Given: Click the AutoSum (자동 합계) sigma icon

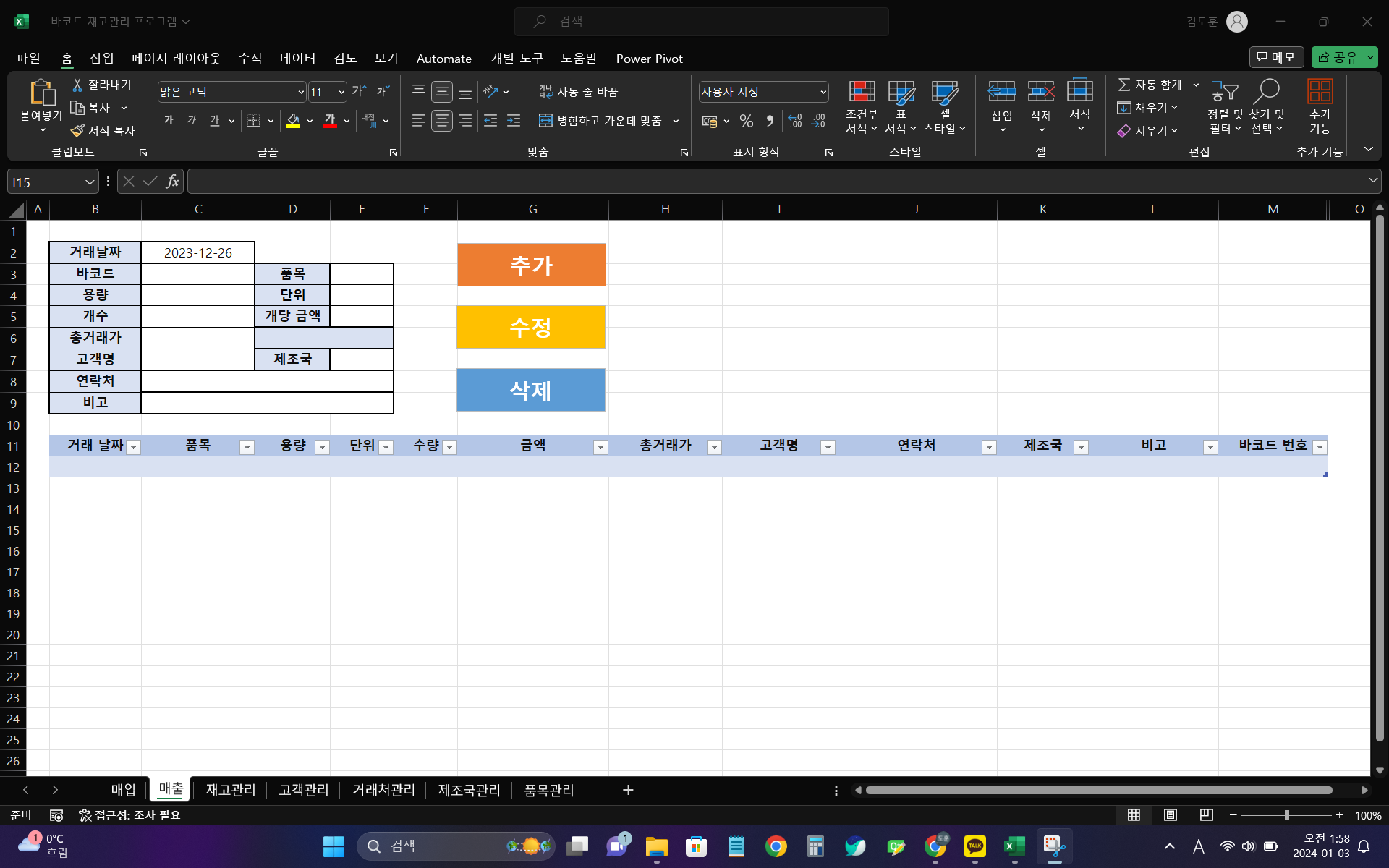Looking at the screenshot, I should pos(1123,85).
